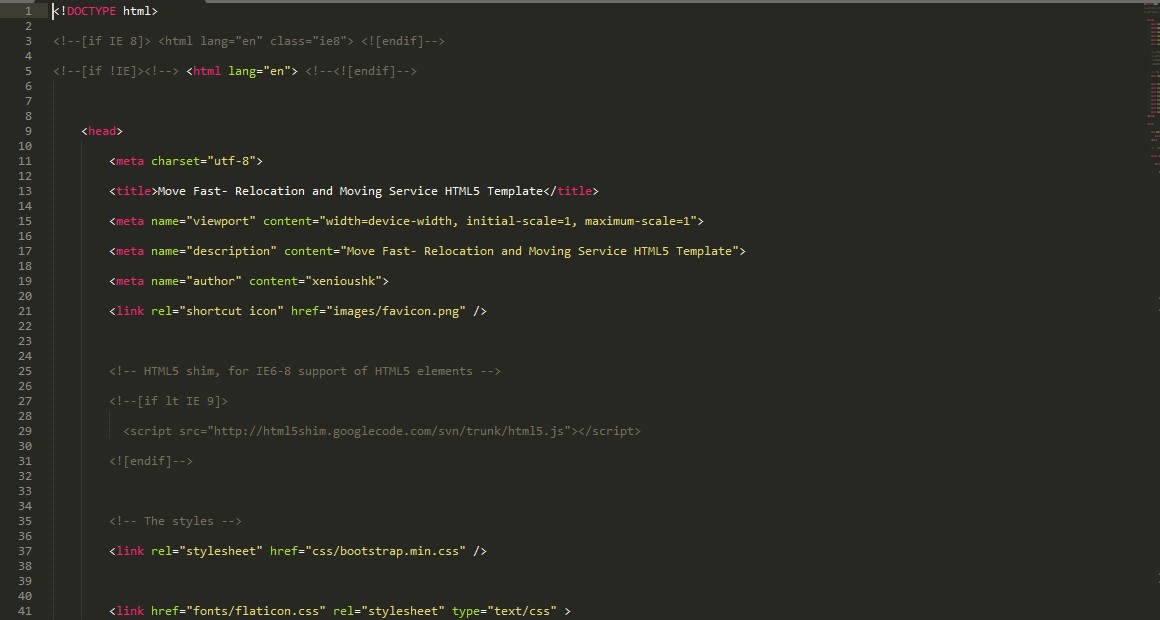
Task: Click line number 1 in the gutter
Action: 28,11
